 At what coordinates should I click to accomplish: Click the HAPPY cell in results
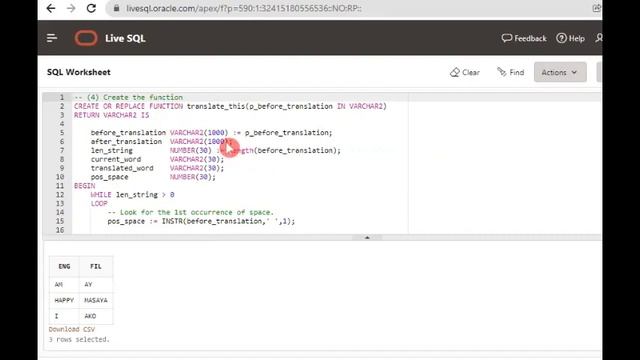click(x=64, y=300)
